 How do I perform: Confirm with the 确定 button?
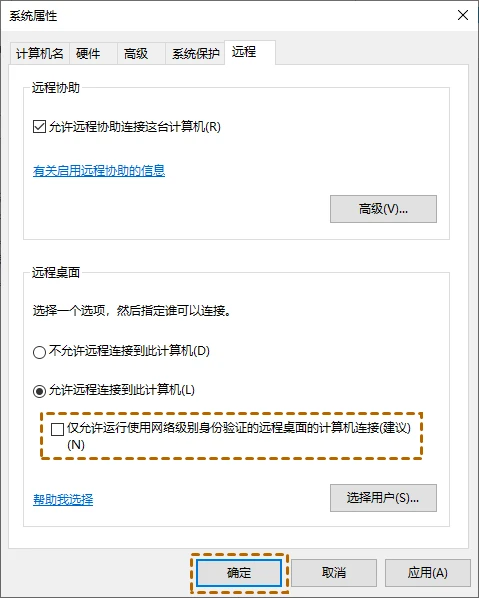click(239, 573)
